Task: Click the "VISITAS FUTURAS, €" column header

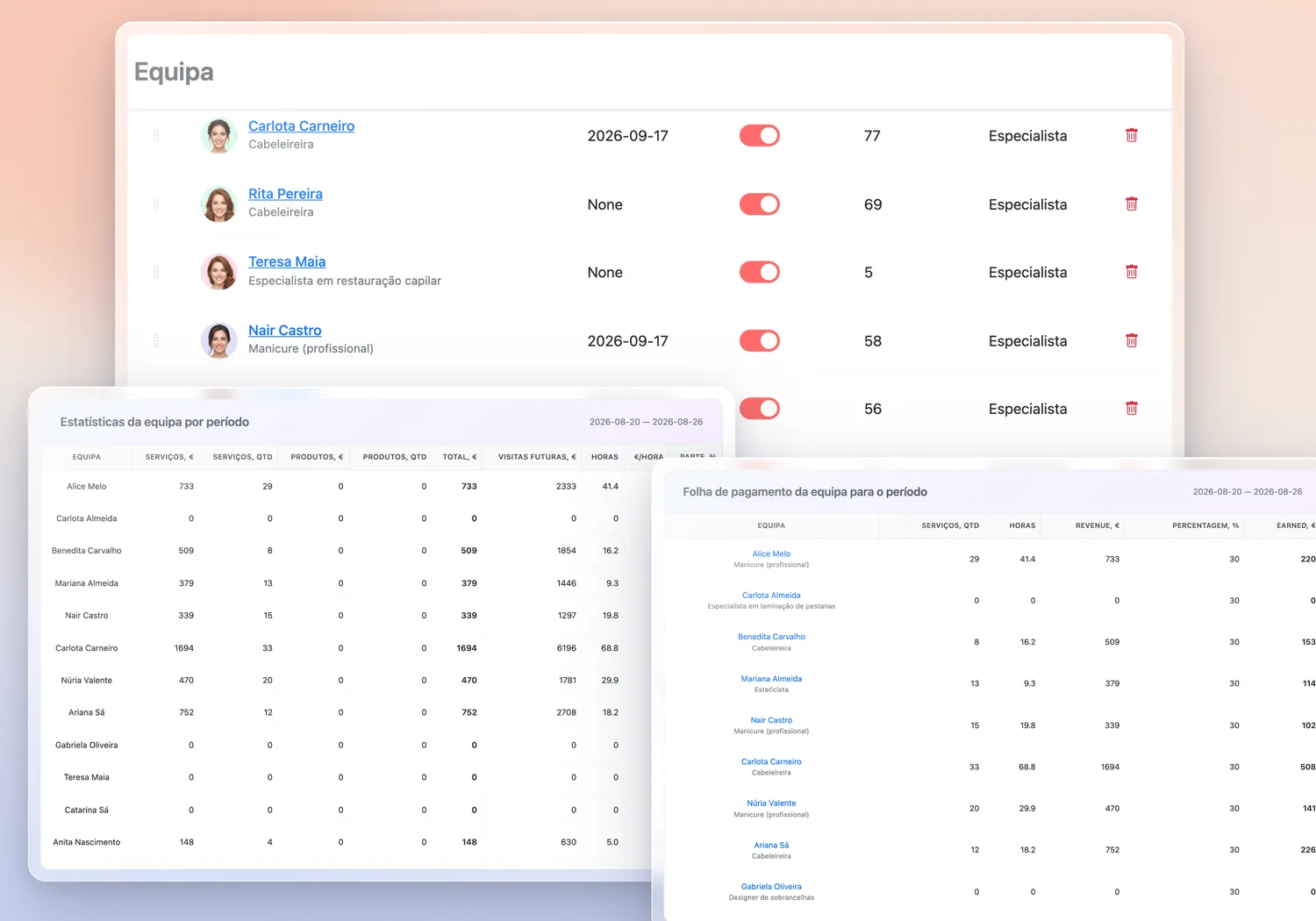Action: tap(537, 457)
